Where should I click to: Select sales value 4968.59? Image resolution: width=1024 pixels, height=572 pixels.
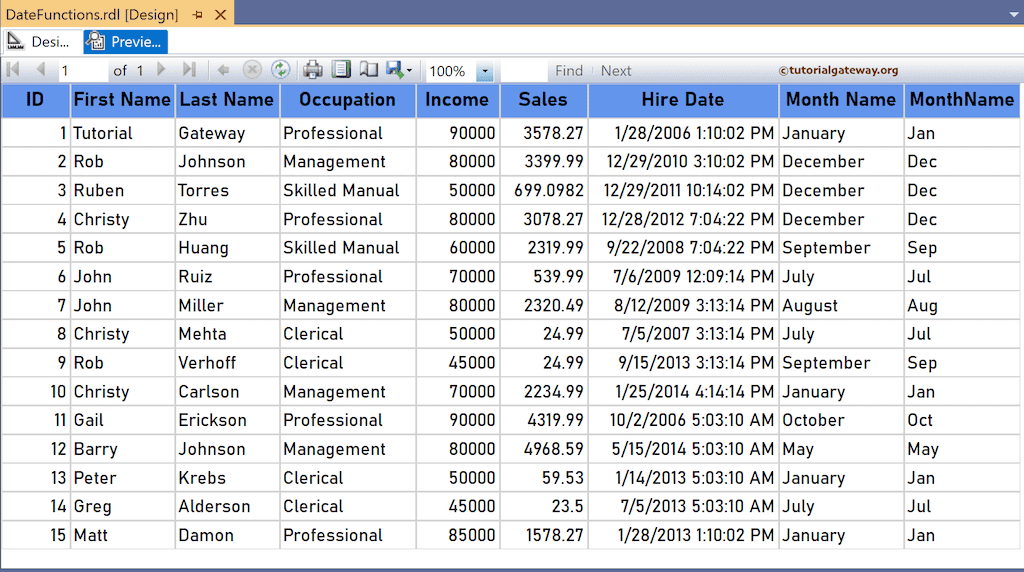[543, 449]
